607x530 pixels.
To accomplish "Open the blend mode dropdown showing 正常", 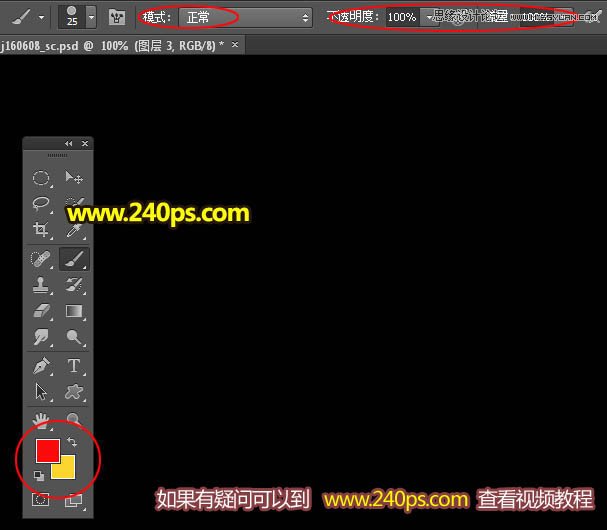I will click(x=246, y=17).
